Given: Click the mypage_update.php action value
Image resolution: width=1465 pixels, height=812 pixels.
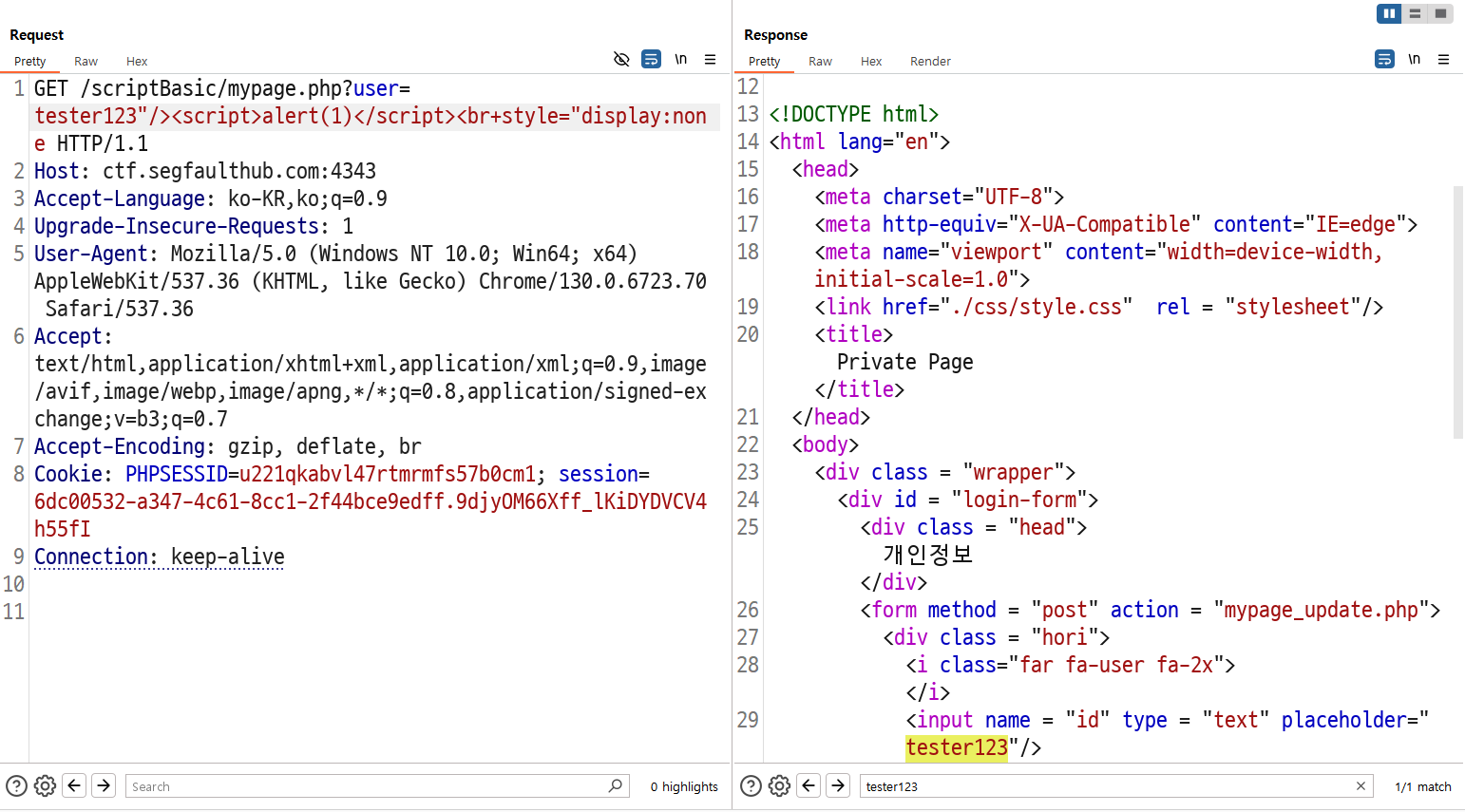Looking at the screenshot, I should coord(1322,610).
